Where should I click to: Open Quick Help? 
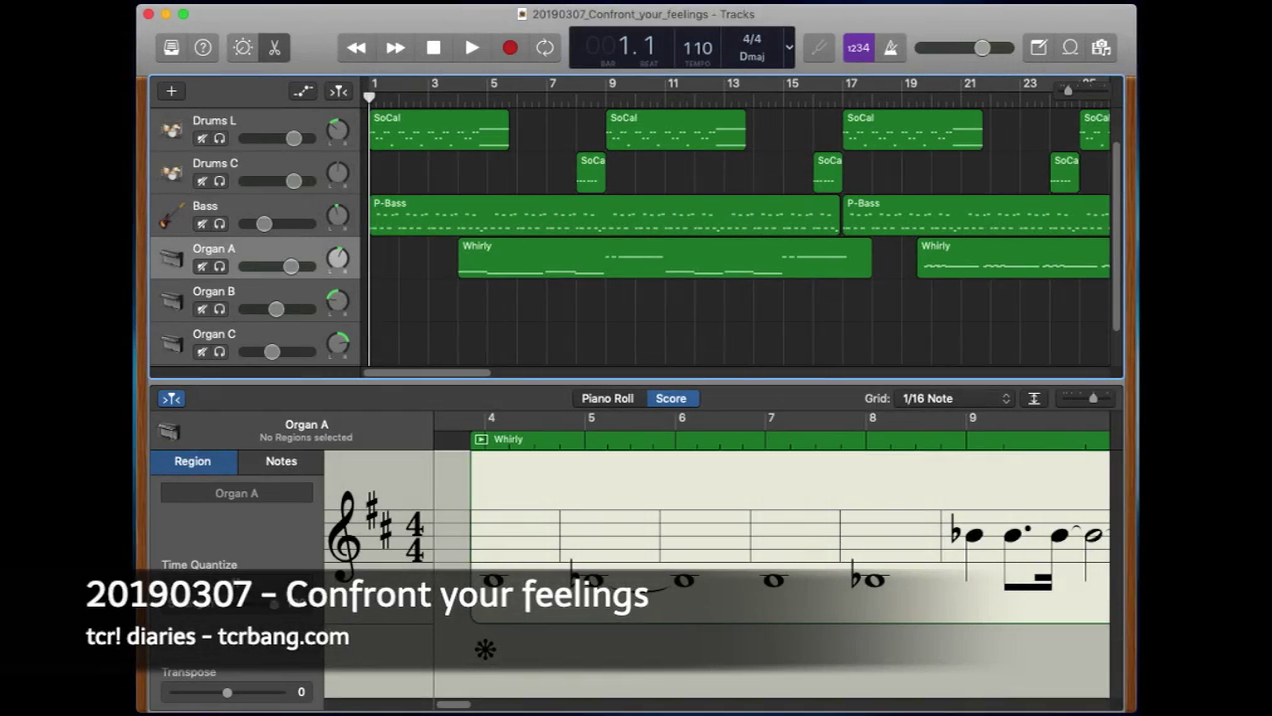203,47
